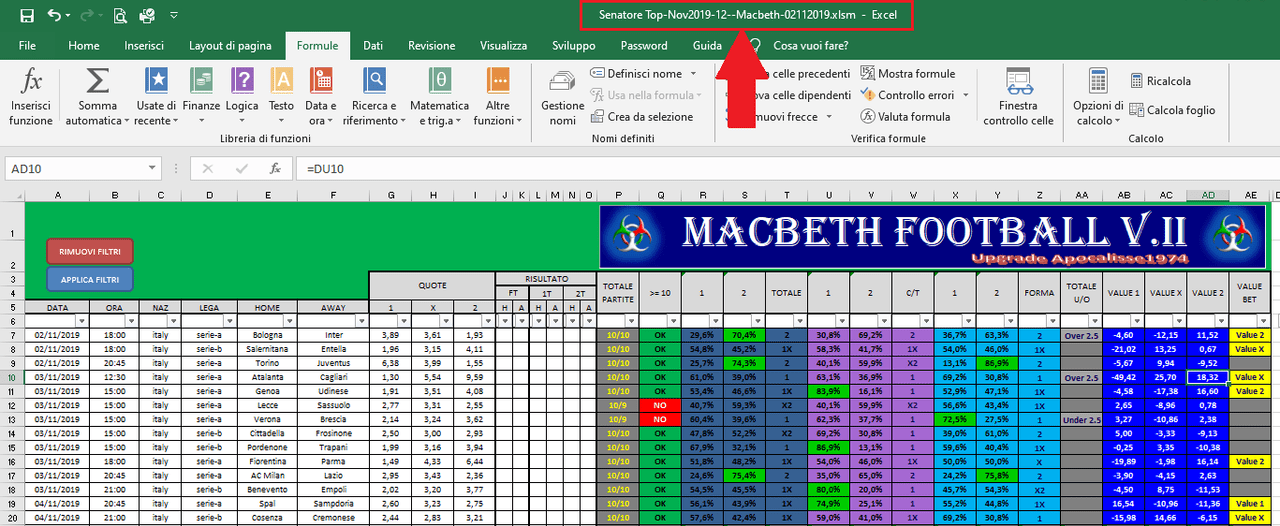Open the File tab

click(x=27, y=45)
